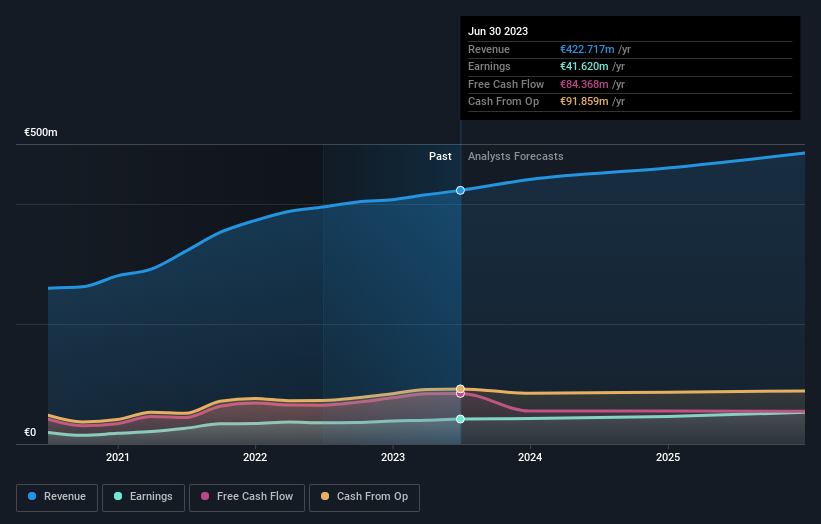
Task: Click the 'Earnings' row label in tooltip
Action: click(x=489, y=66)
